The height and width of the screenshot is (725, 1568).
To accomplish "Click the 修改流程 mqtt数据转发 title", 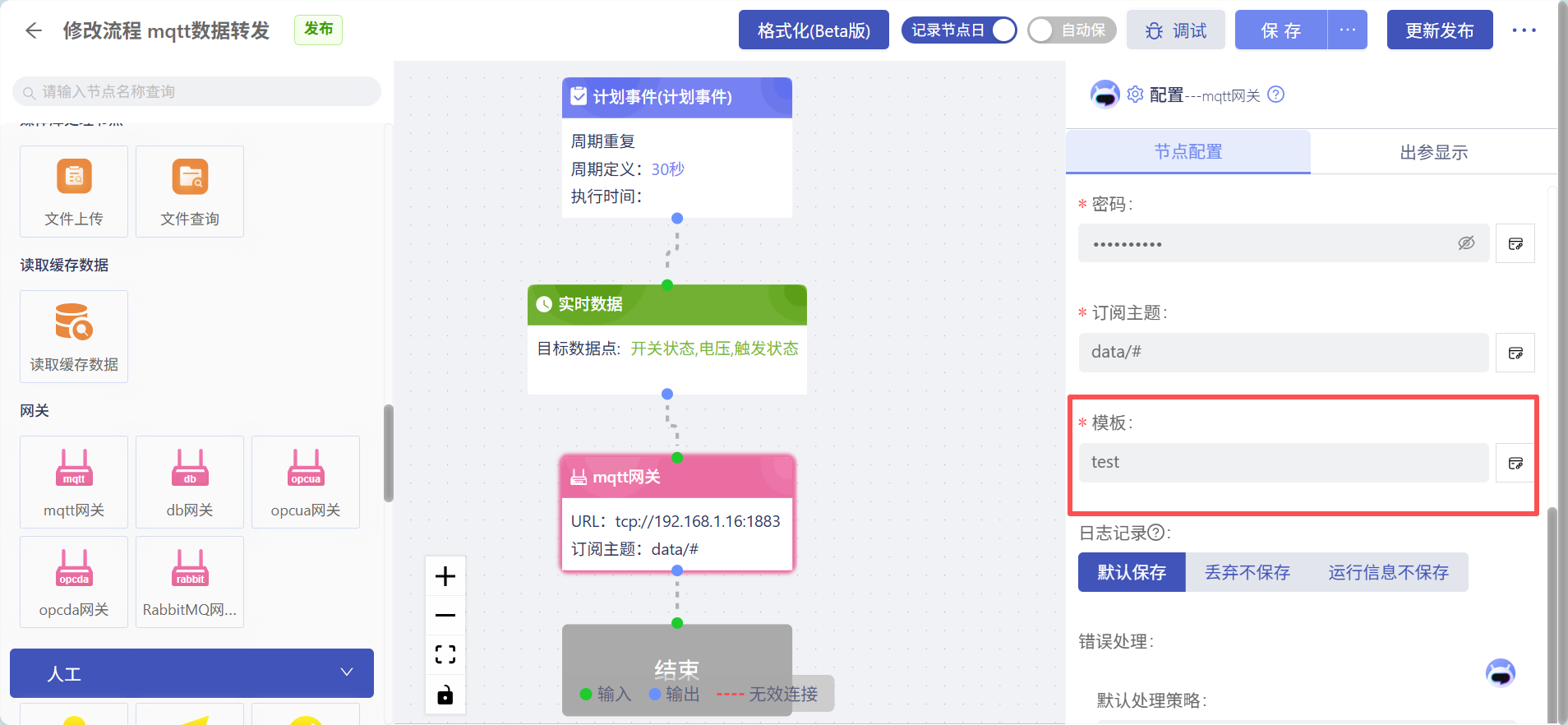I will [x=166, y=30].
